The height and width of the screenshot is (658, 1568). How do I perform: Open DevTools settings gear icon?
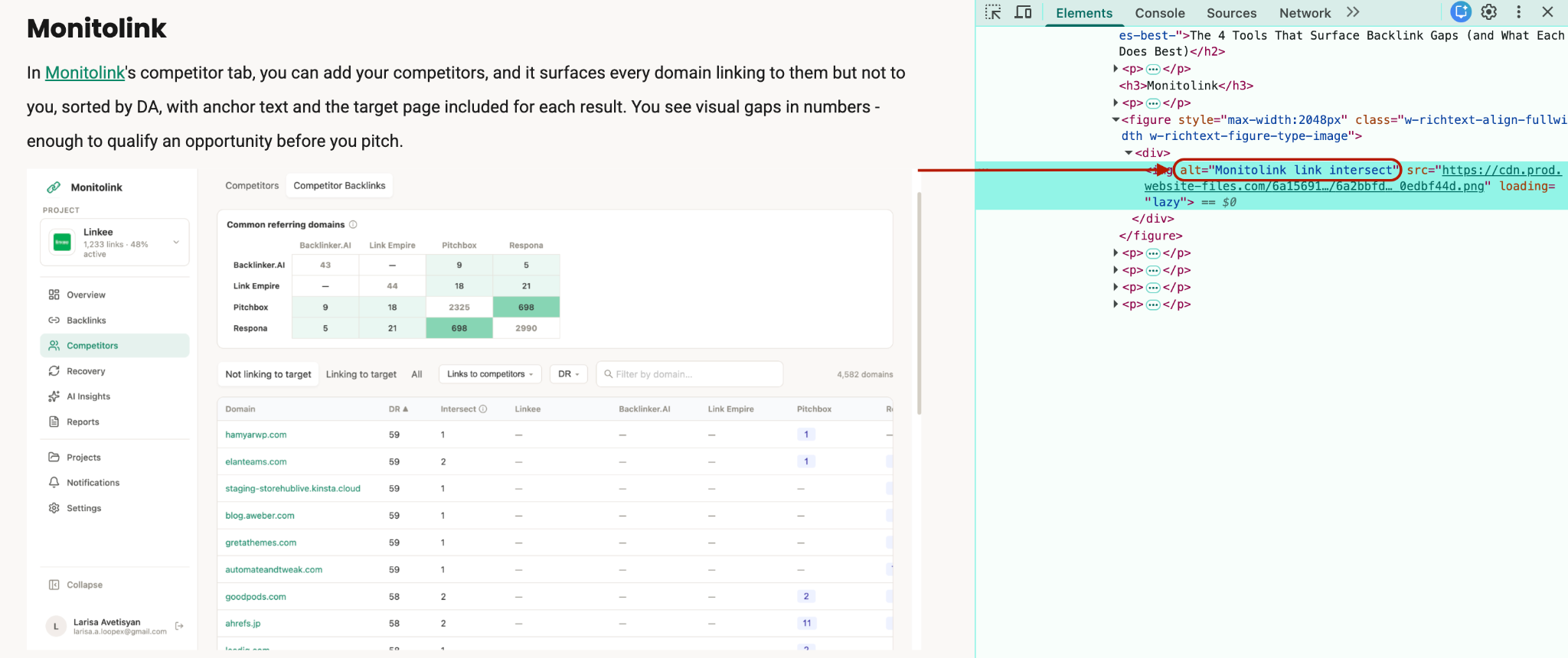coord(1489,12)
